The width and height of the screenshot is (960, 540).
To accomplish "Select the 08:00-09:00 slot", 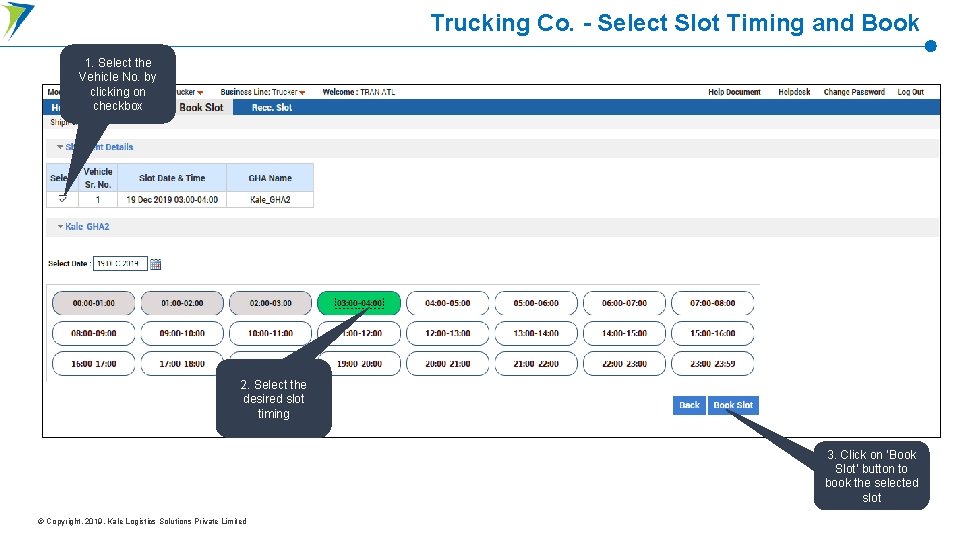I will 94,333.
